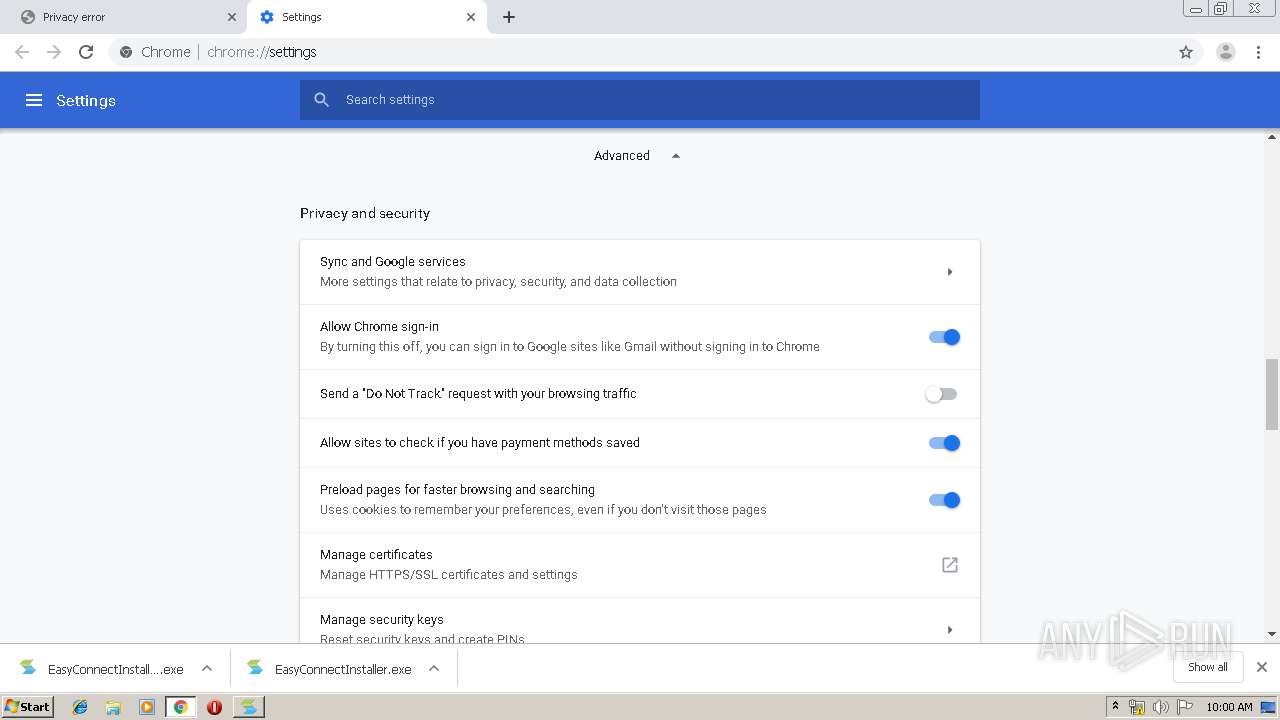Open Manage certificates row
Viewport: 1280px width, 720px height.
pos(640,565)
